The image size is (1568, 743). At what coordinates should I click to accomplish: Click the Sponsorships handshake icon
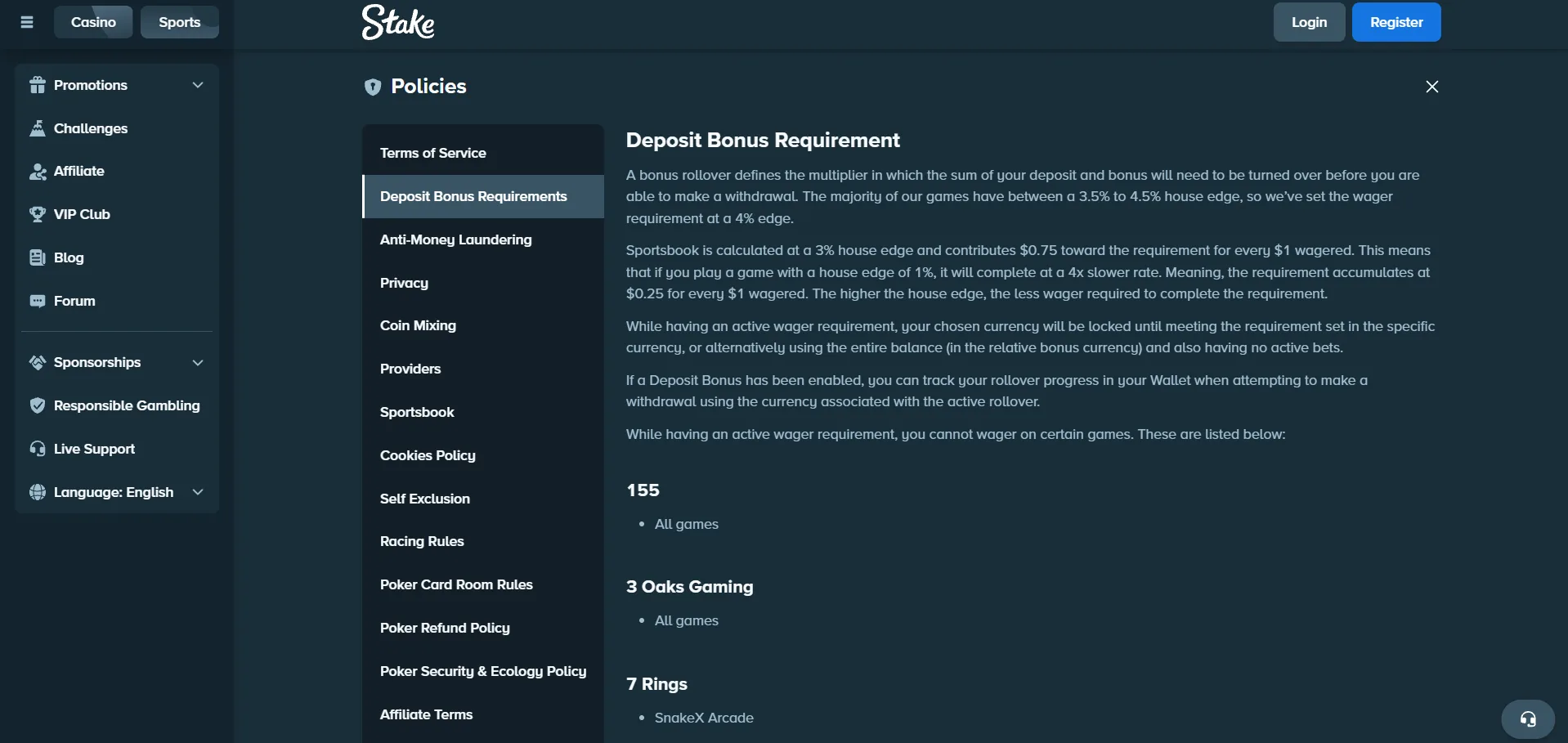coord(37,362)
